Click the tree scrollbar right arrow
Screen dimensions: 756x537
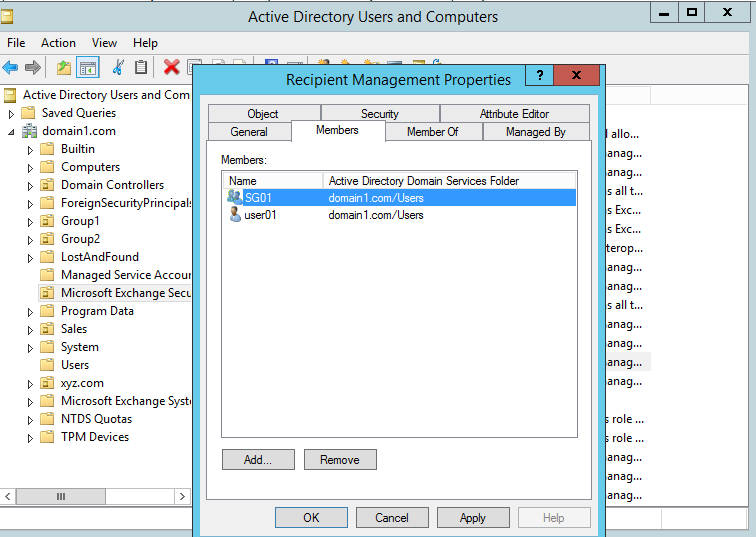pyautogui.click(x=182, y=496)
